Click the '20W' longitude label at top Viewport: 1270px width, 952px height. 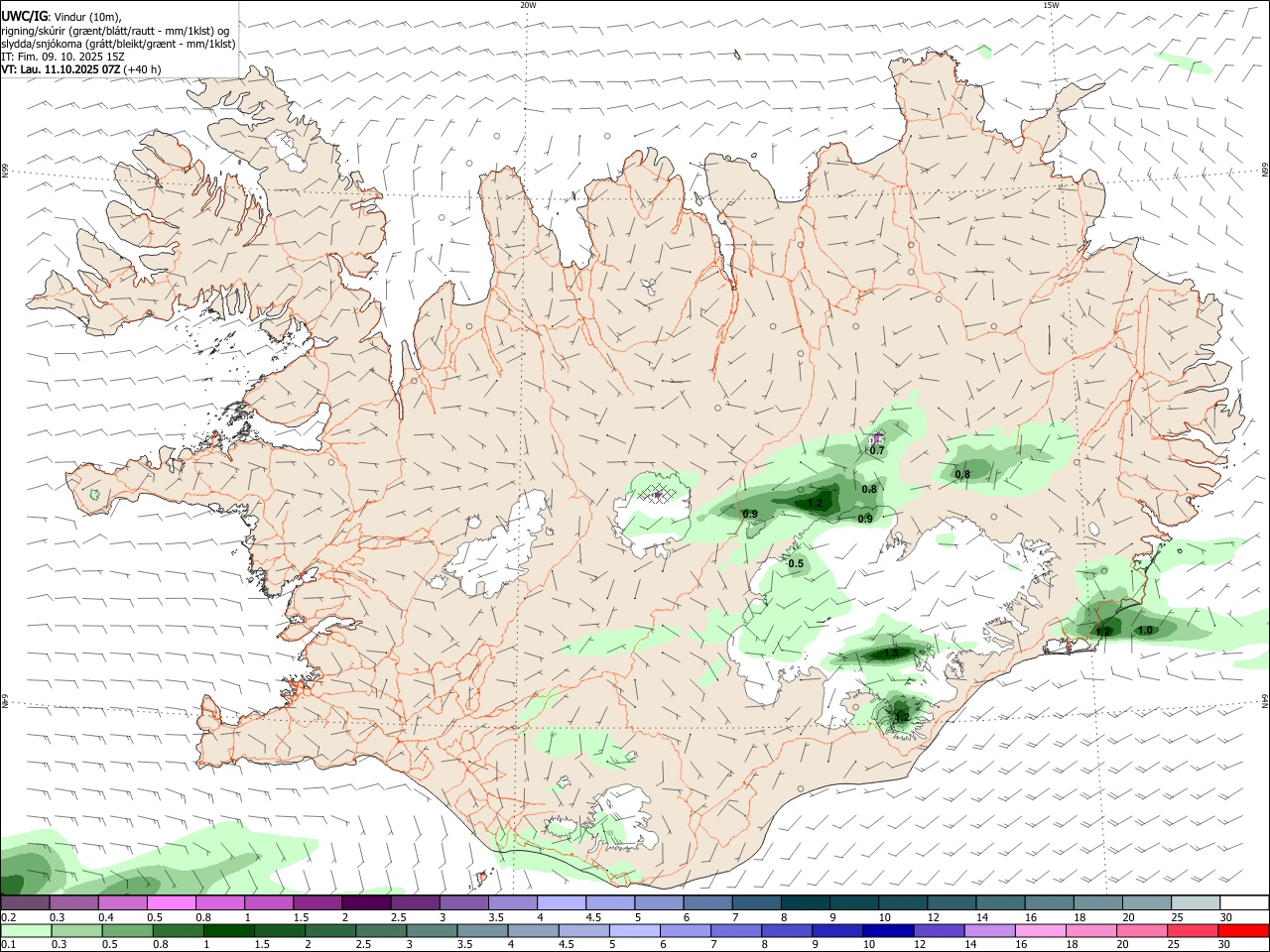(528, 5)
